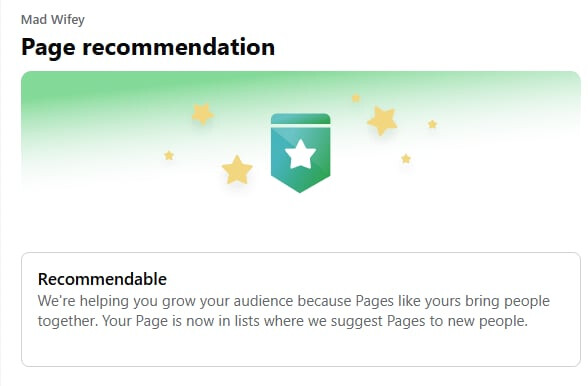Click the dark green top band of badge
The image size is (588, 386).
[x=300, y=119]
